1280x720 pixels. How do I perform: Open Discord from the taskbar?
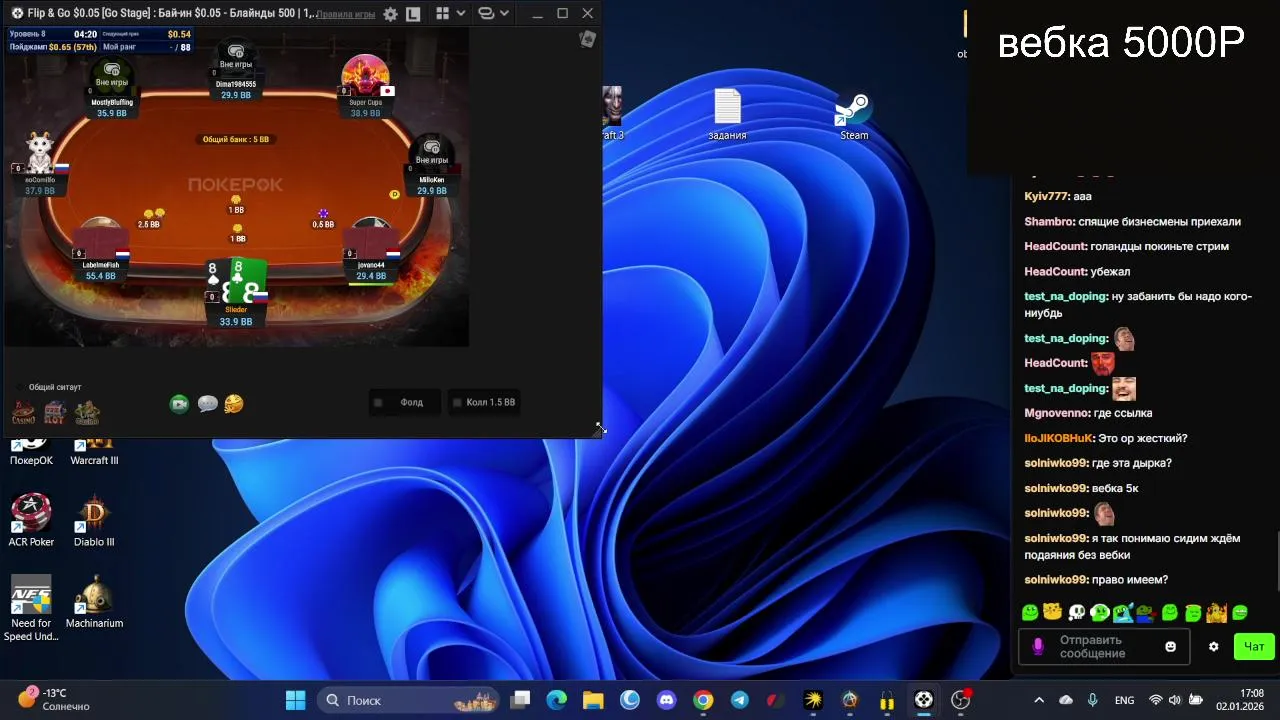coord(666,700)
